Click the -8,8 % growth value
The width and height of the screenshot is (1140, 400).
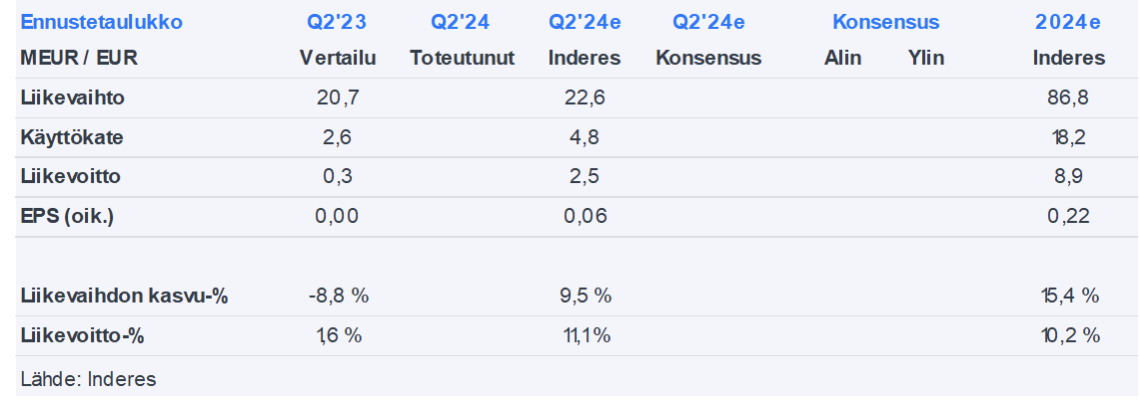pos(338,296)
